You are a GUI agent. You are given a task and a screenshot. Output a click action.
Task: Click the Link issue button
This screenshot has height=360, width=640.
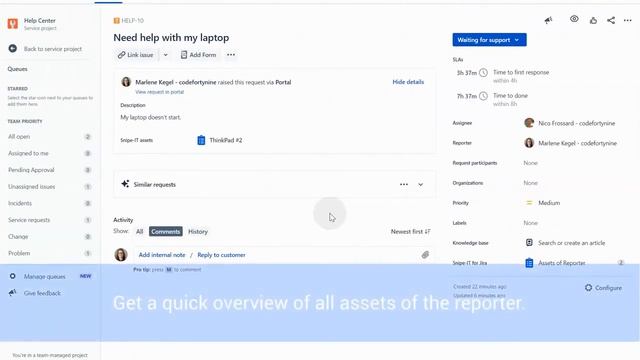[136, 55]
